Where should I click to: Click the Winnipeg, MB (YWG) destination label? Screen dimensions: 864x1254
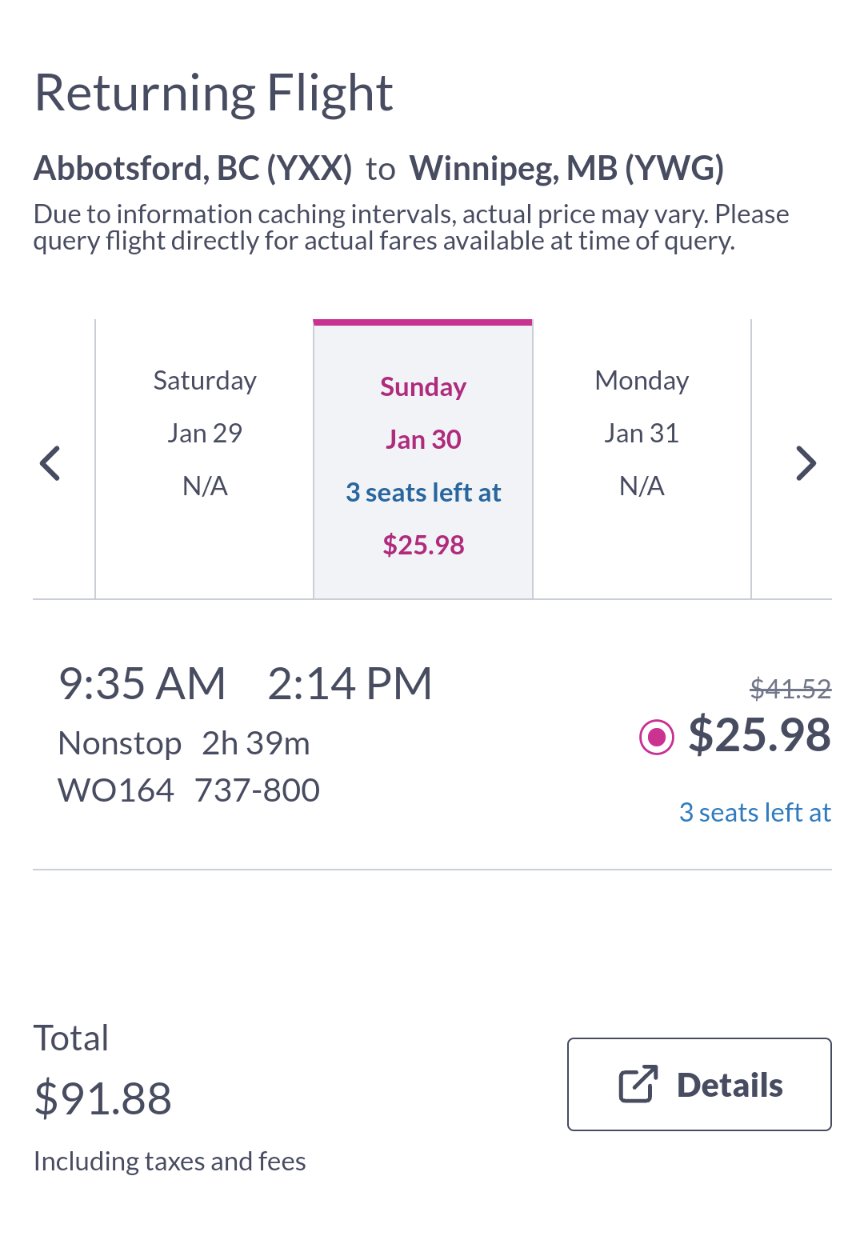[567, 169]
